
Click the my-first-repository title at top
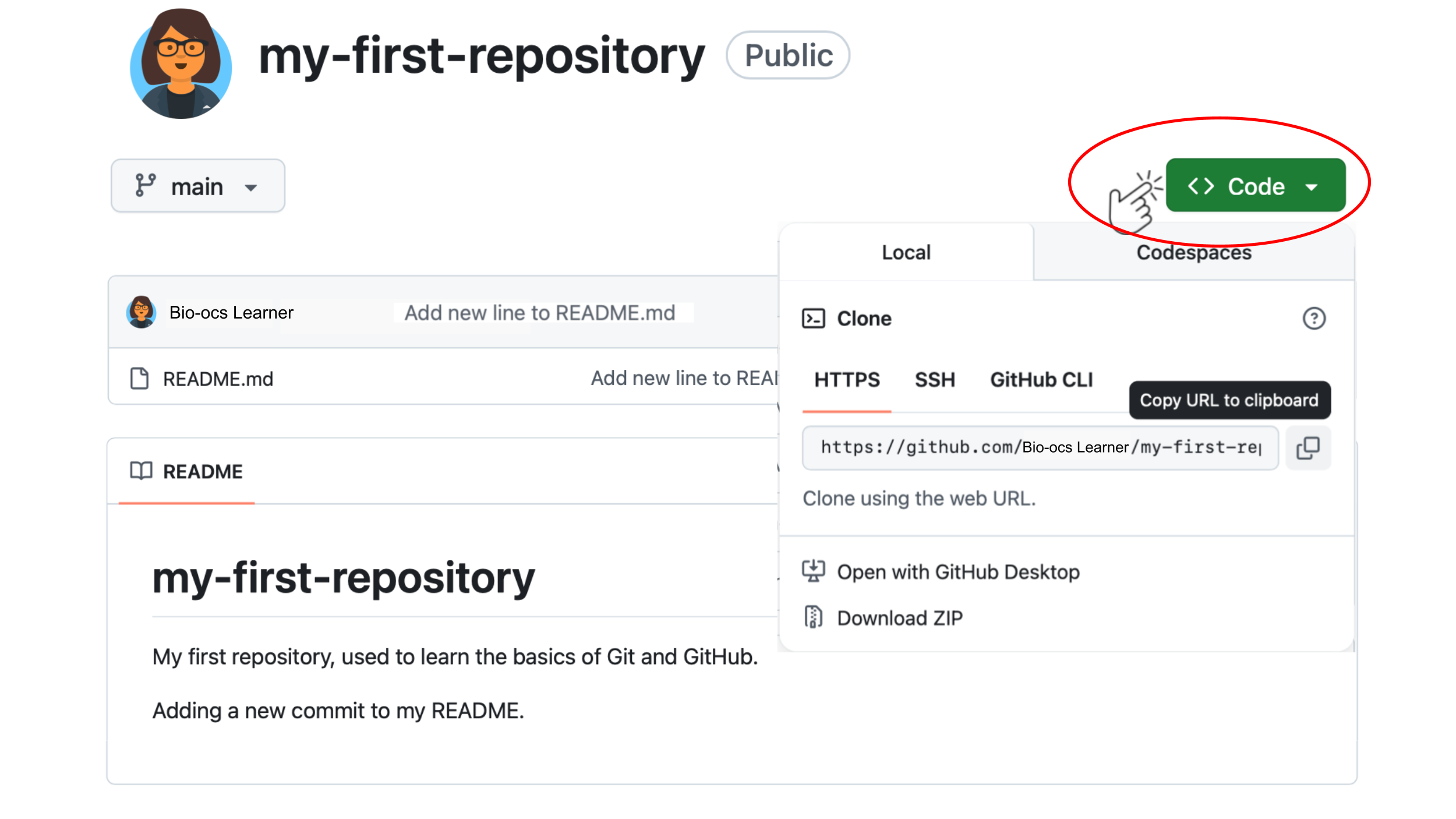[482, 57]
